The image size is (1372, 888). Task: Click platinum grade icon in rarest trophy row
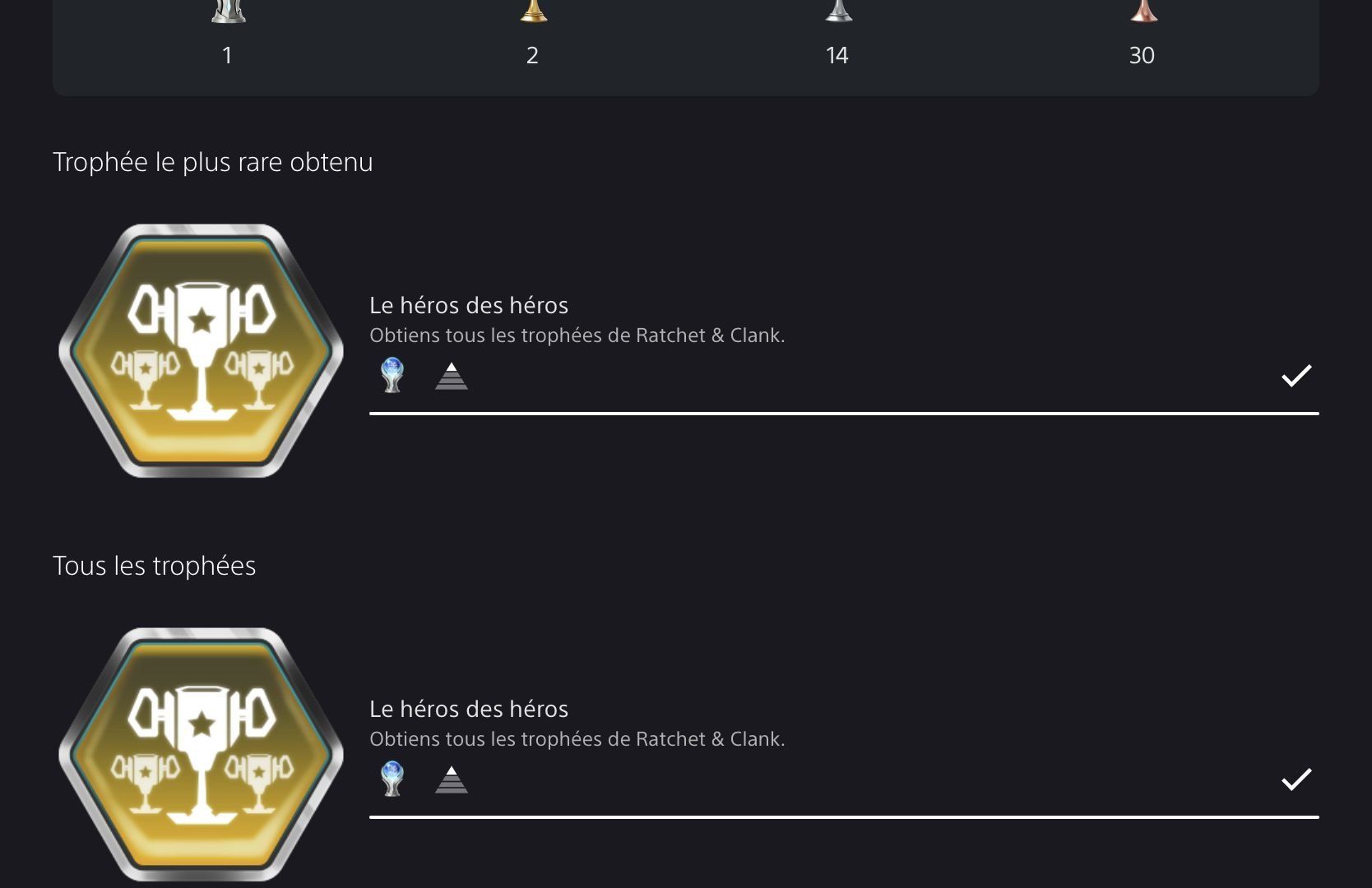(x=392, y=375)
